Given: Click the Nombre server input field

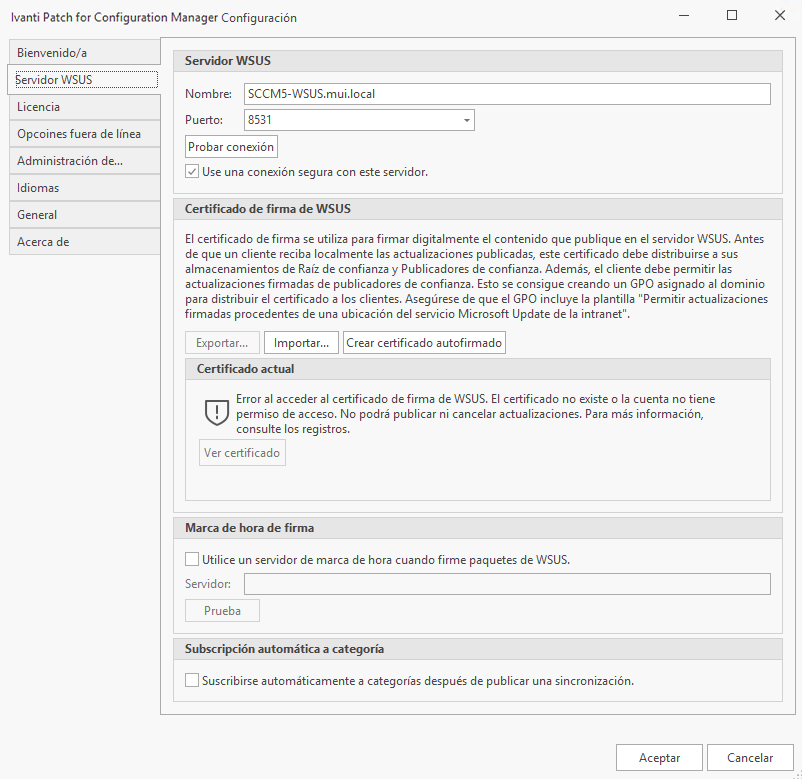Looking at the screenshot, I should tap(506, 94).
